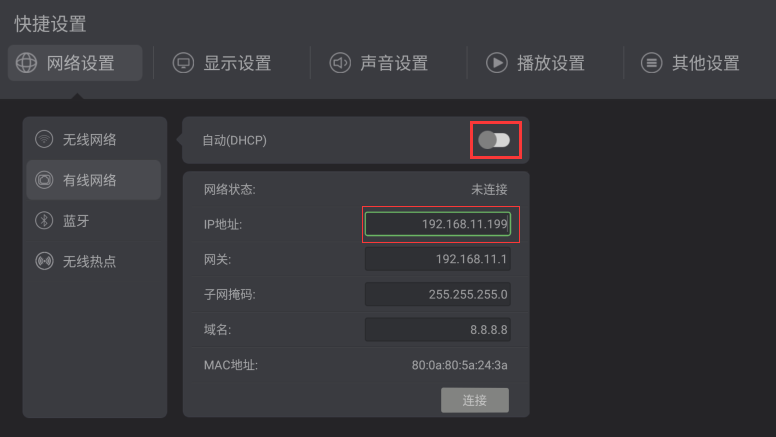
Task: Click the 域名 input field showing 8.8.8.8
Action: coord(437,330)
